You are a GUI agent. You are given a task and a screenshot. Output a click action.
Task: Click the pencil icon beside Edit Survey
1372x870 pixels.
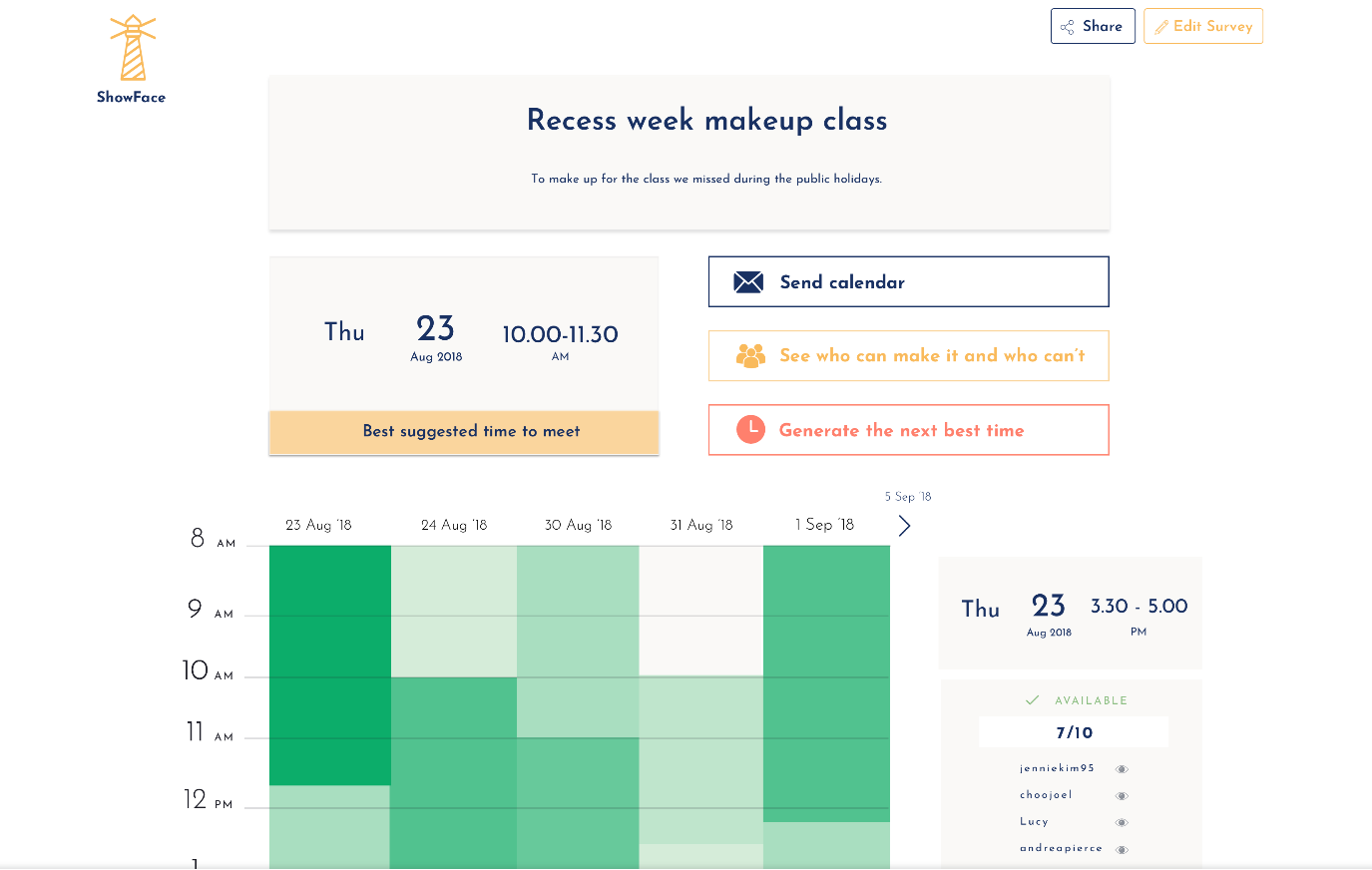pos(1160,27)
